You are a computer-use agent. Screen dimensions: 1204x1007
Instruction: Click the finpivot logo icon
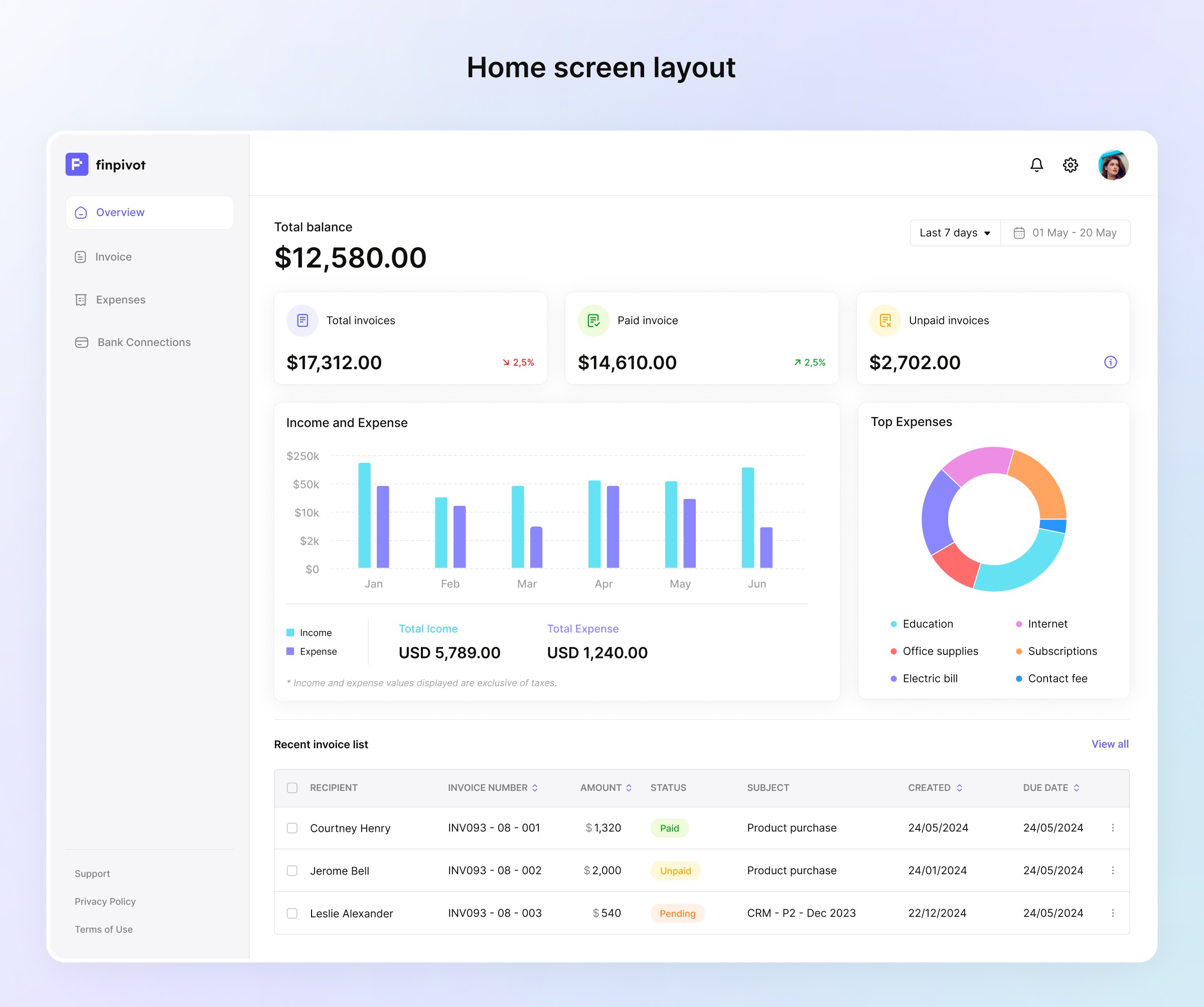point(77,164)
